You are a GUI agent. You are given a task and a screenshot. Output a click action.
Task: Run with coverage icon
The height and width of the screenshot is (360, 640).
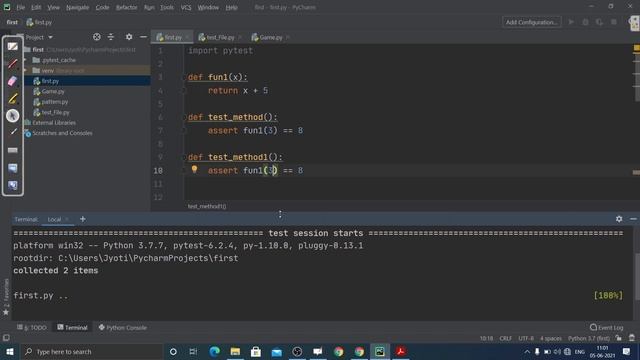599,22
